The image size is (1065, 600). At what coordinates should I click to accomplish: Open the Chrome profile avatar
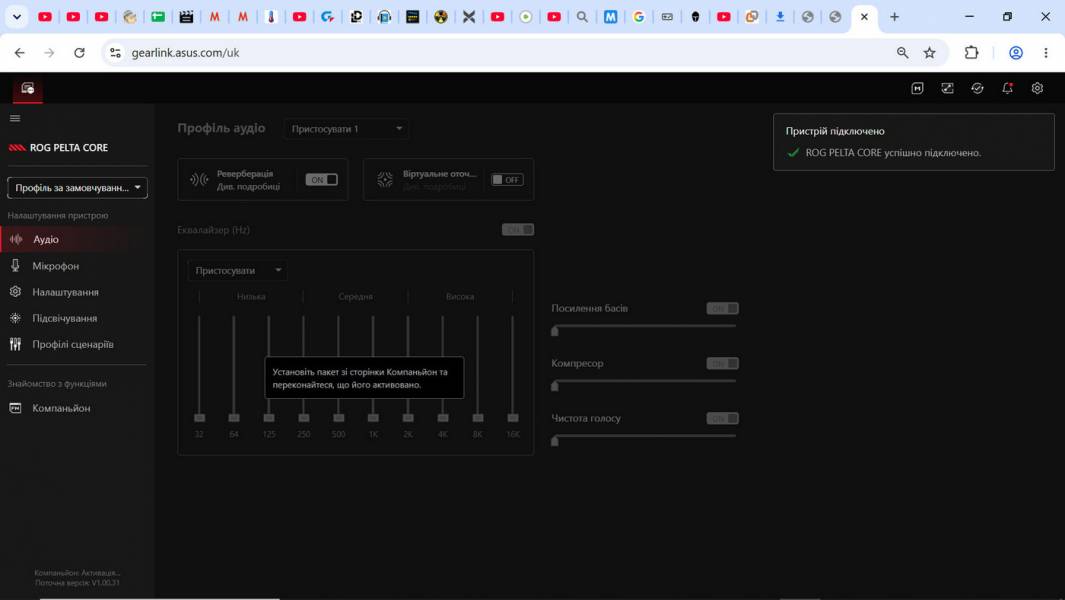[x=1015, y=52]
